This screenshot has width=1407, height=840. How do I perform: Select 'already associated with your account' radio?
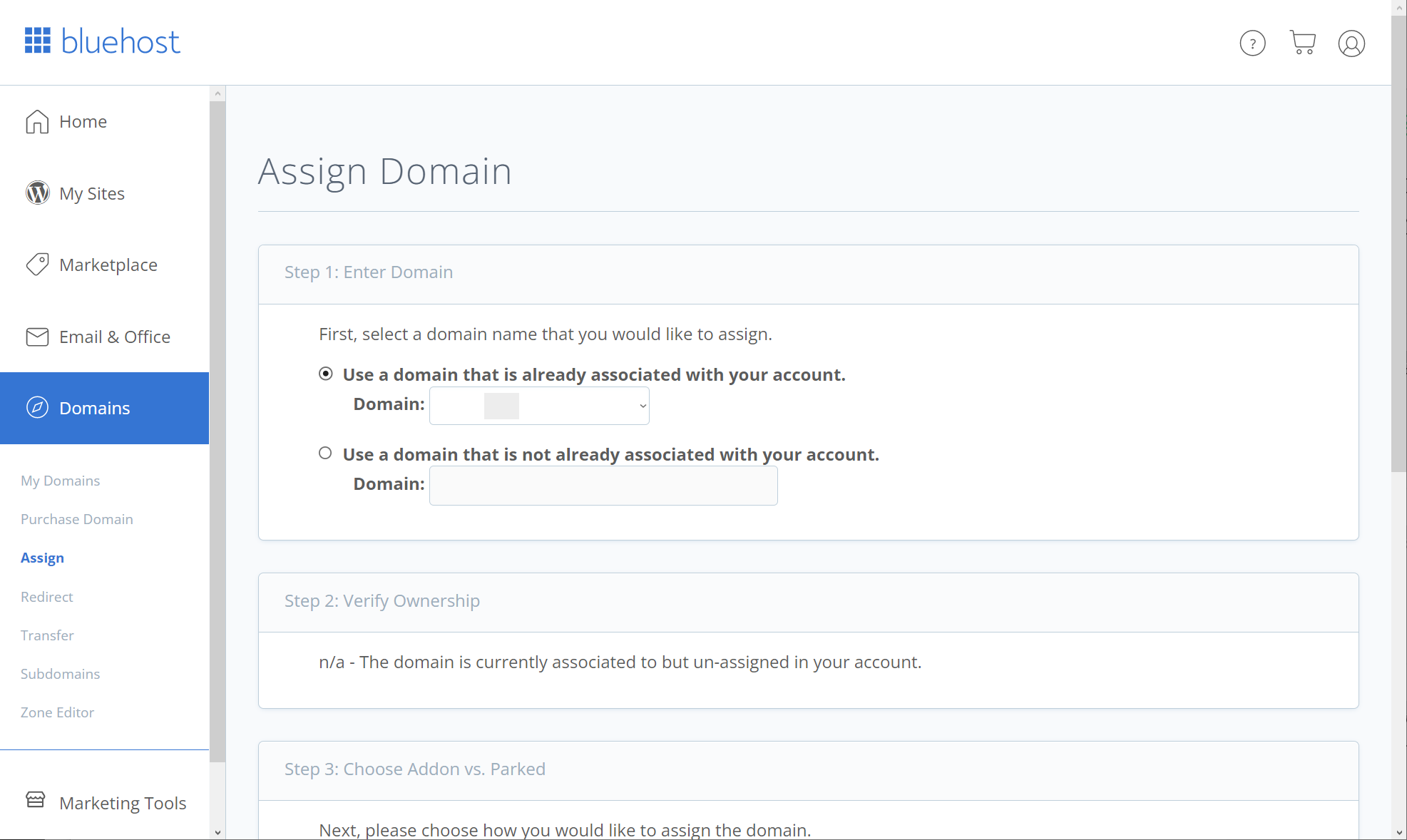click(326, 374)
